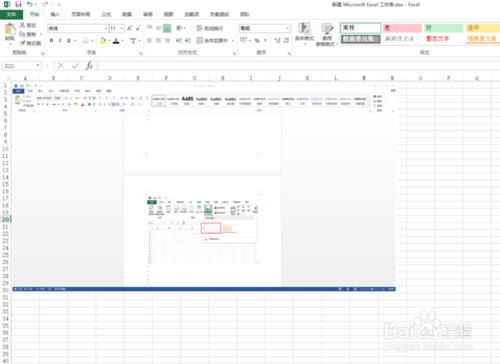Image resolution: width=500 pixels, height=364 pixels.
Task: Select row 20 header
Action: coord(5,219)
